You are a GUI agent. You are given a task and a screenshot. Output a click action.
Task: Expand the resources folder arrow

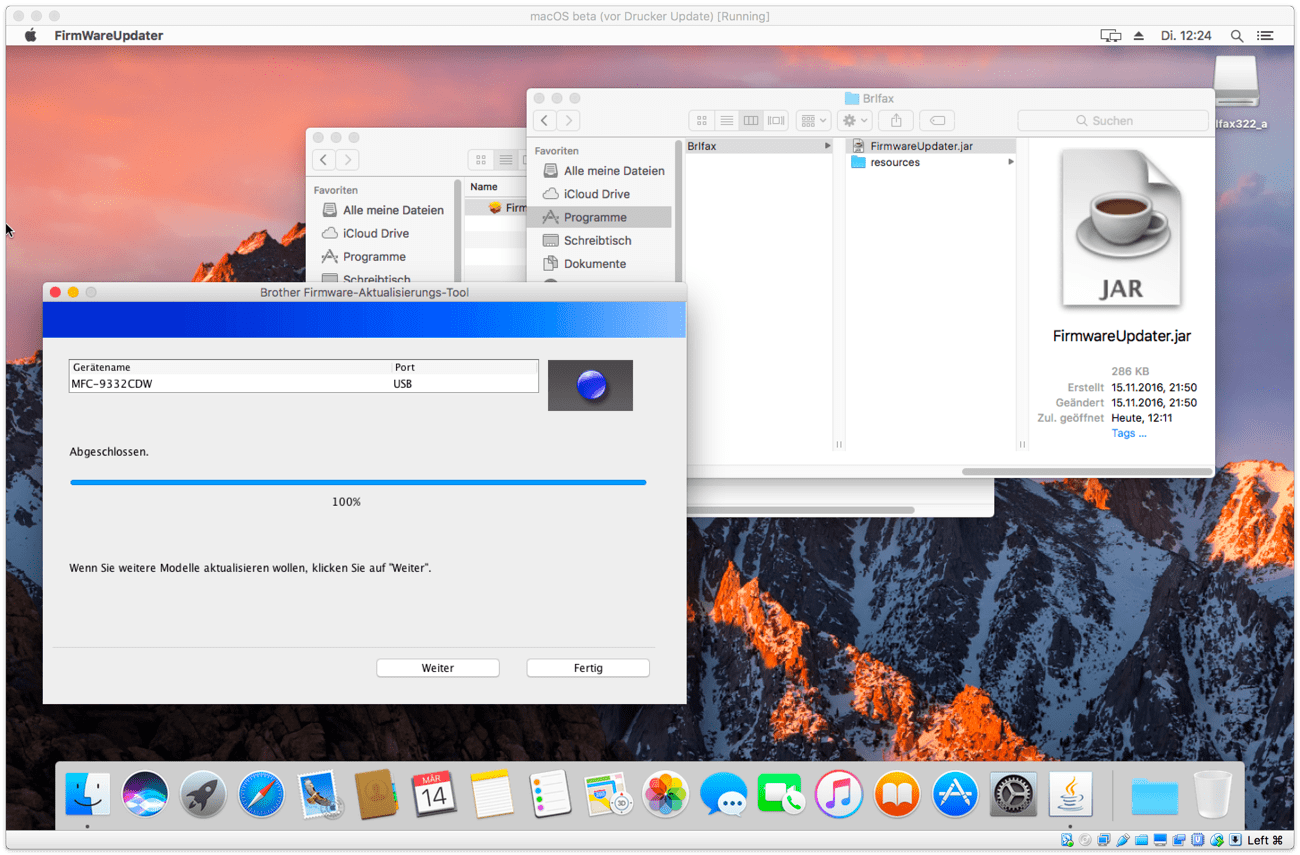click(1010, 162)
